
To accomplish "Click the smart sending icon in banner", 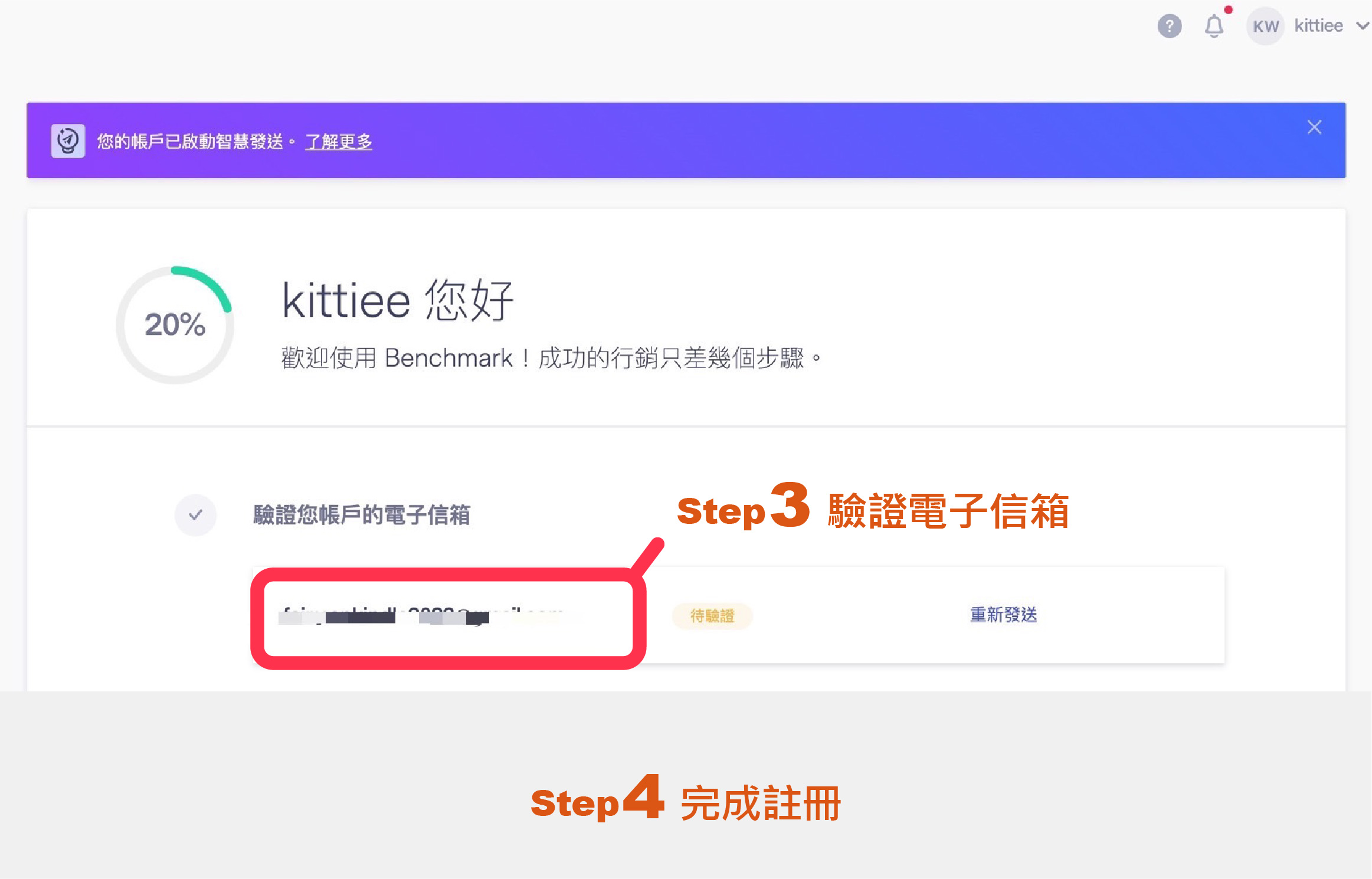I will (x=68, y=141).
